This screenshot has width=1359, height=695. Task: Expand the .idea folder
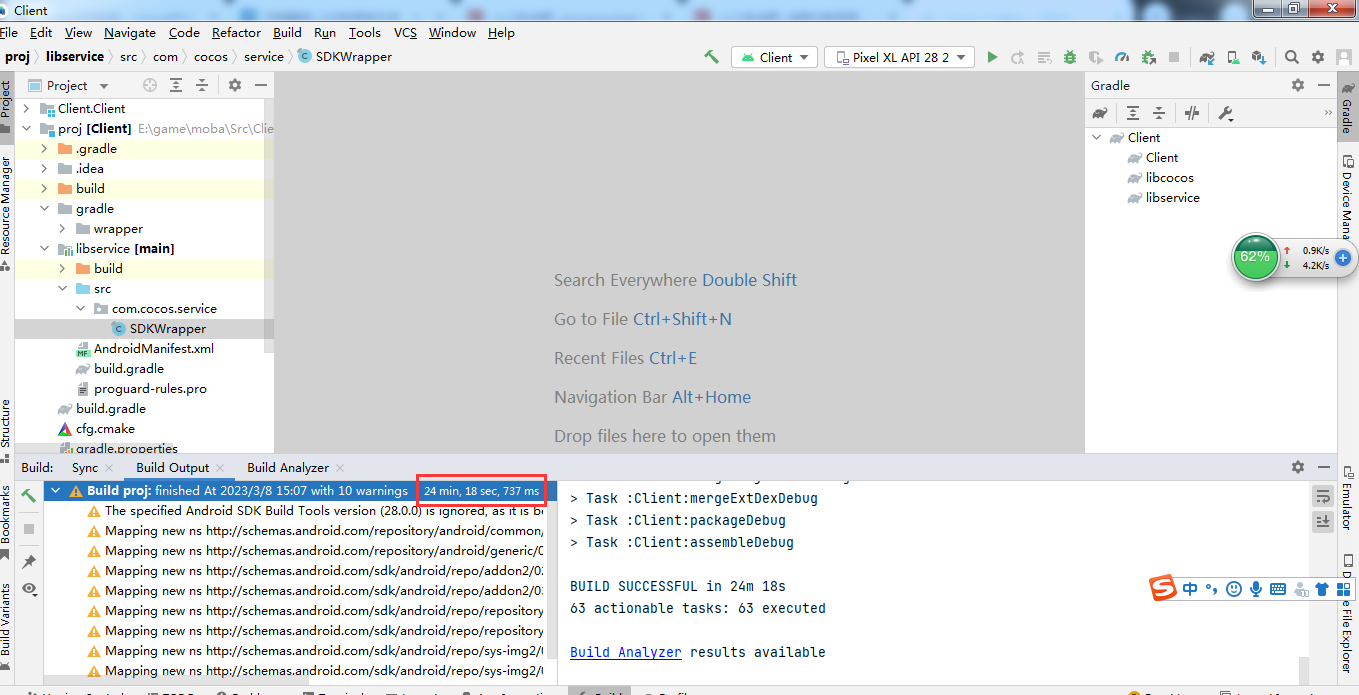pyautogui.click(x=45, y=169)
